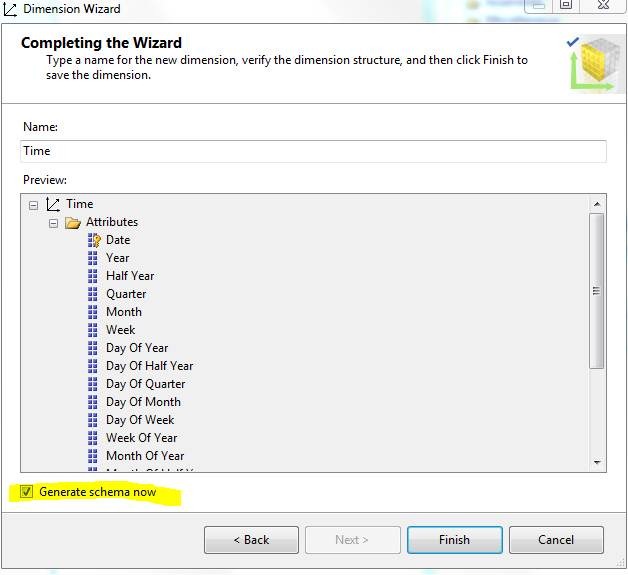Screen dimensions: 628x575
Task: Select the Attributes folder icon
Action: coord(73,222)
